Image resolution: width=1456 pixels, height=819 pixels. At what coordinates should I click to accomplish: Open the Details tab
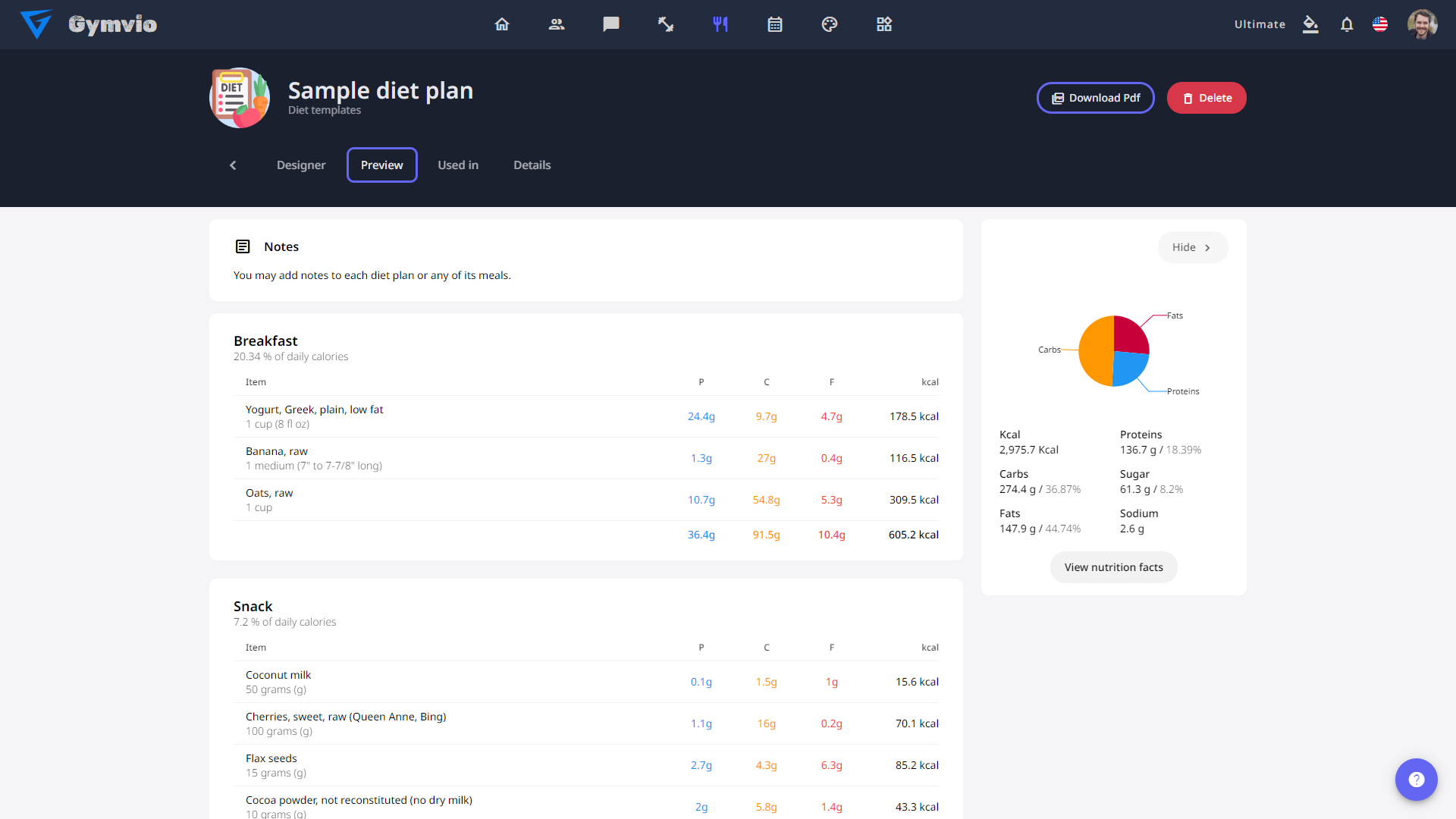(x=532, y=165)
